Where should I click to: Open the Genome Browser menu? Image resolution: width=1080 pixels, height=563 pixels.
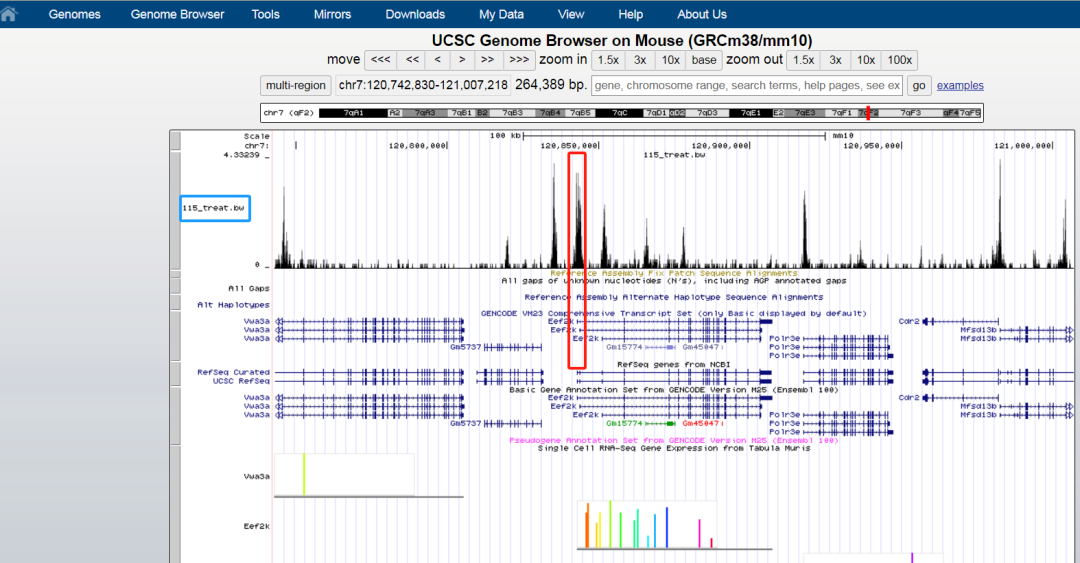(x=178, y=14)
